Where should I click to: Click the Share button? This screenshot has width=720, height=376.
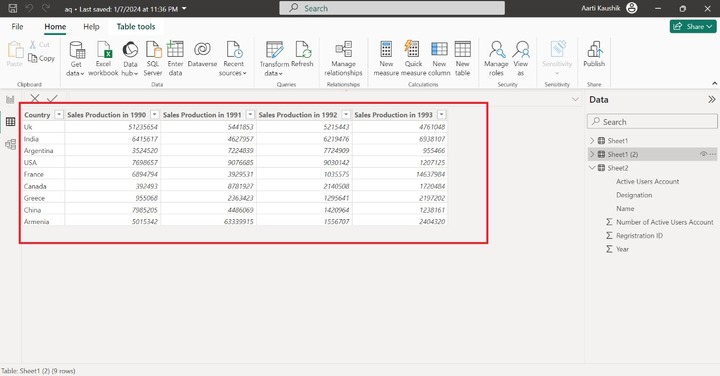coord(693,27)
